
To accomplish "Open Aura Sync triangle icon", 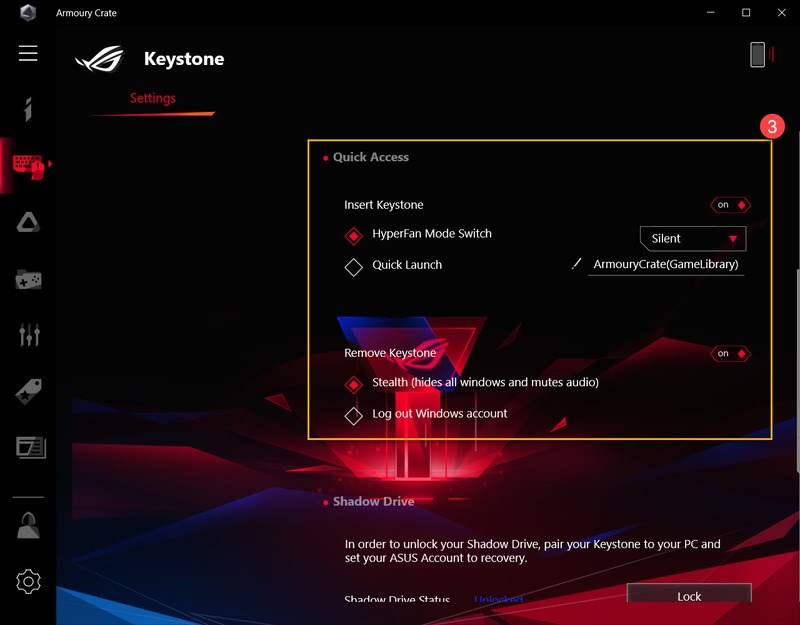I will click(x=28, y=222).
